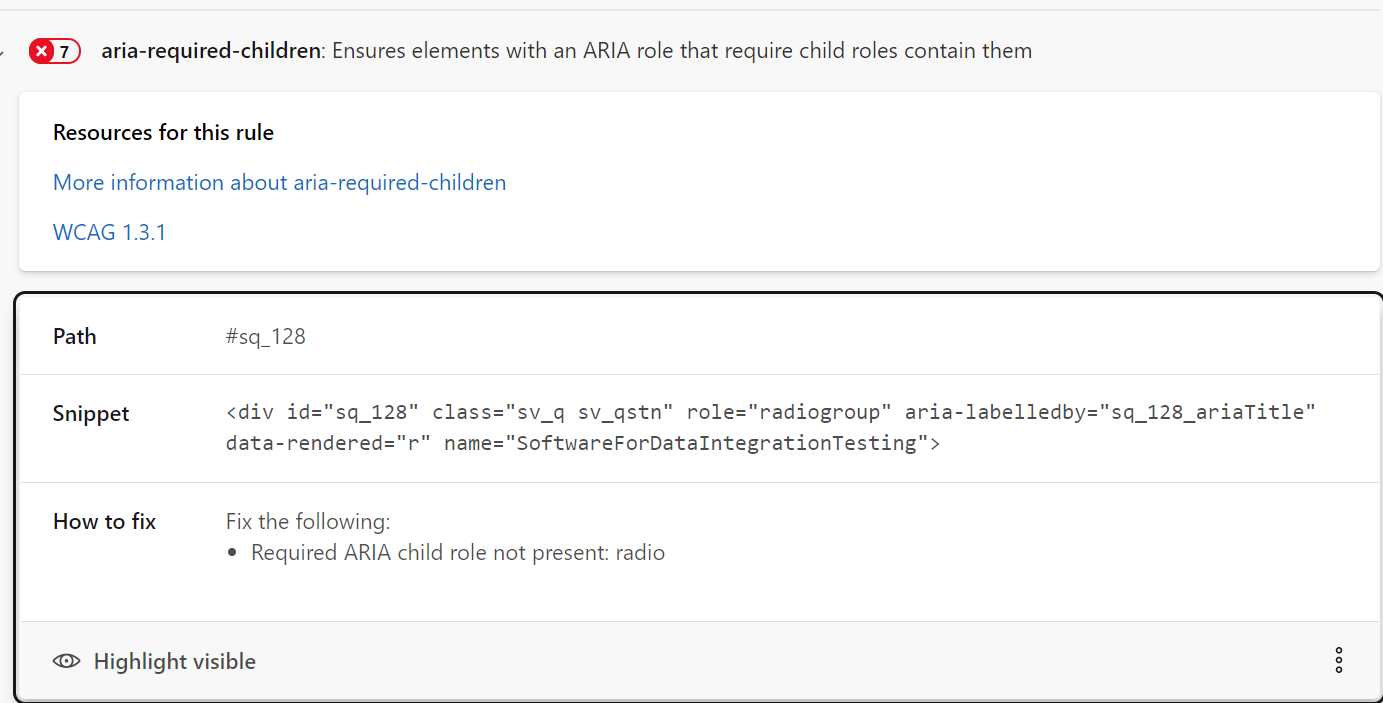The width and height of the screenshot is (1383, 703).
Task: Open the three-dot more actions menu
Action: [1338, 660]
